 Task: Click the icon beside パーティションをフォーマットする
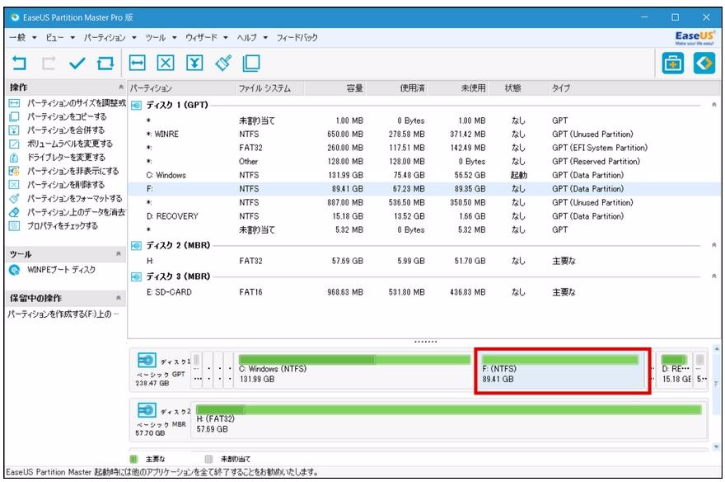14,198
